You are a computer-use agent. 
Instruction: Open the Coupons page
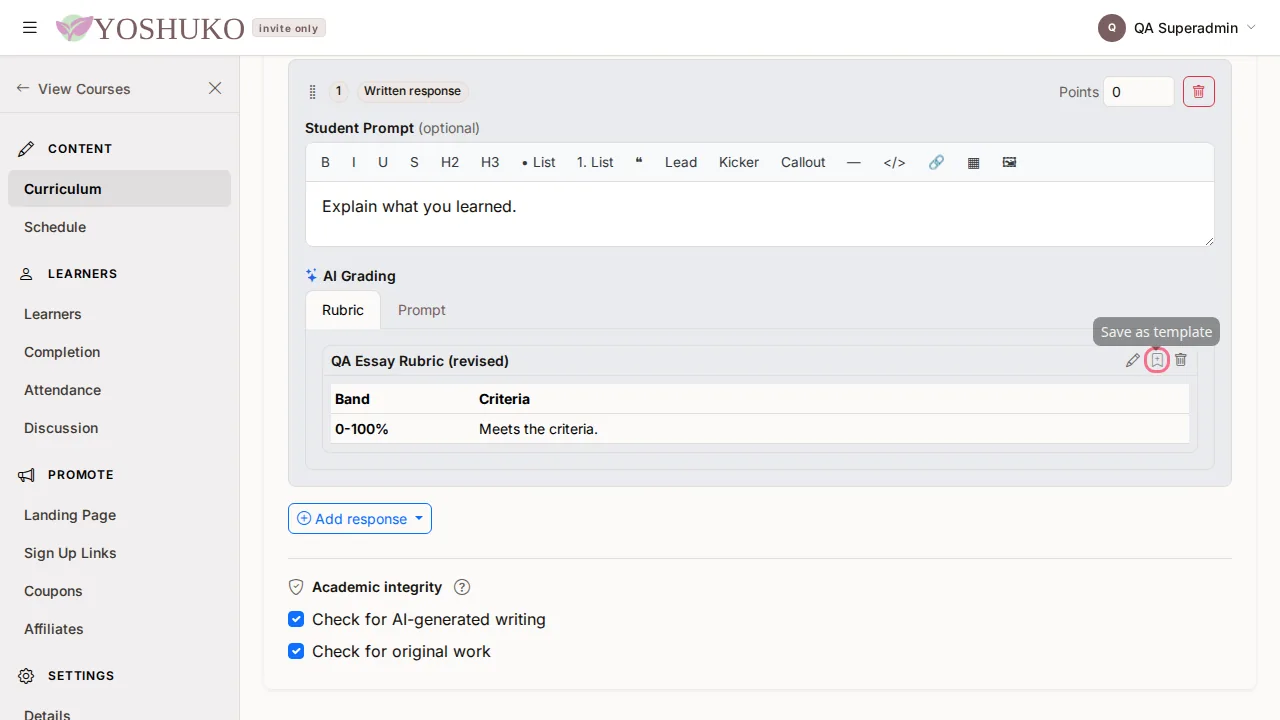tap(119, 591)
